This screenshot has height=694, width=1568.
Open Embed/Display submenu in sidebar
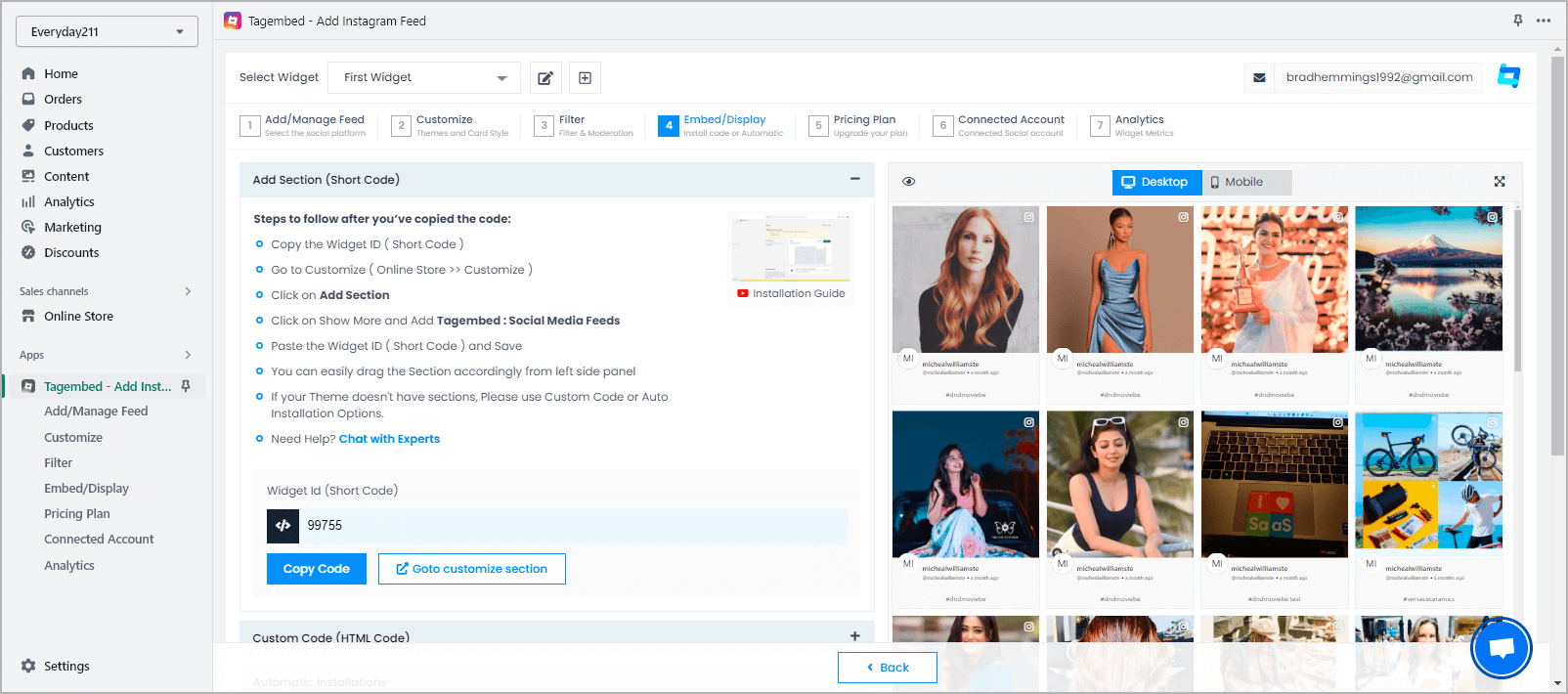86,488
